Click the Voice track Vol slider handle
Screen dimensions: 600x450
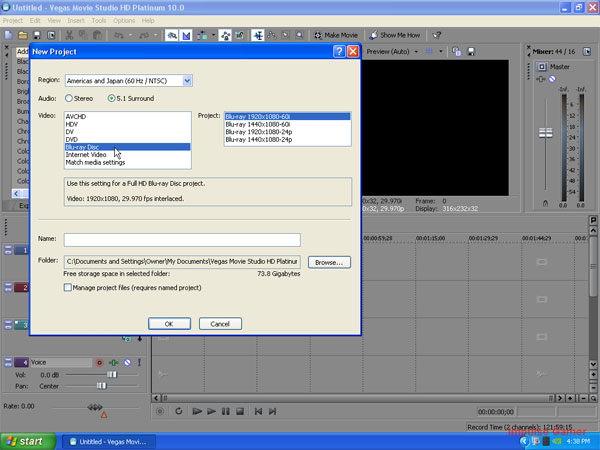(112, 375)
